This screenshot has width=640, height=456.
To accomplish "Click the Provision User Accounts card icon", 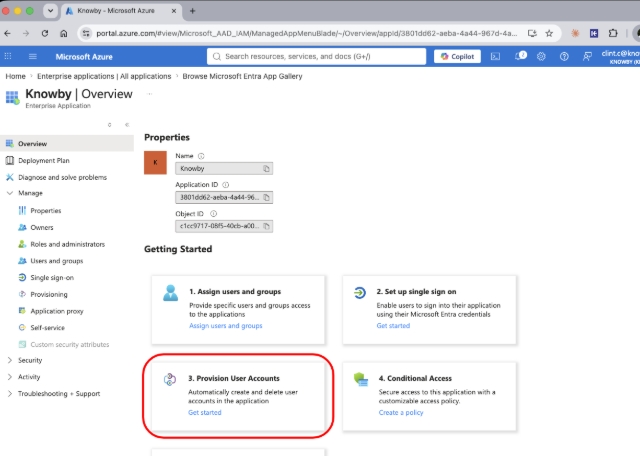I will pos(170,379).
